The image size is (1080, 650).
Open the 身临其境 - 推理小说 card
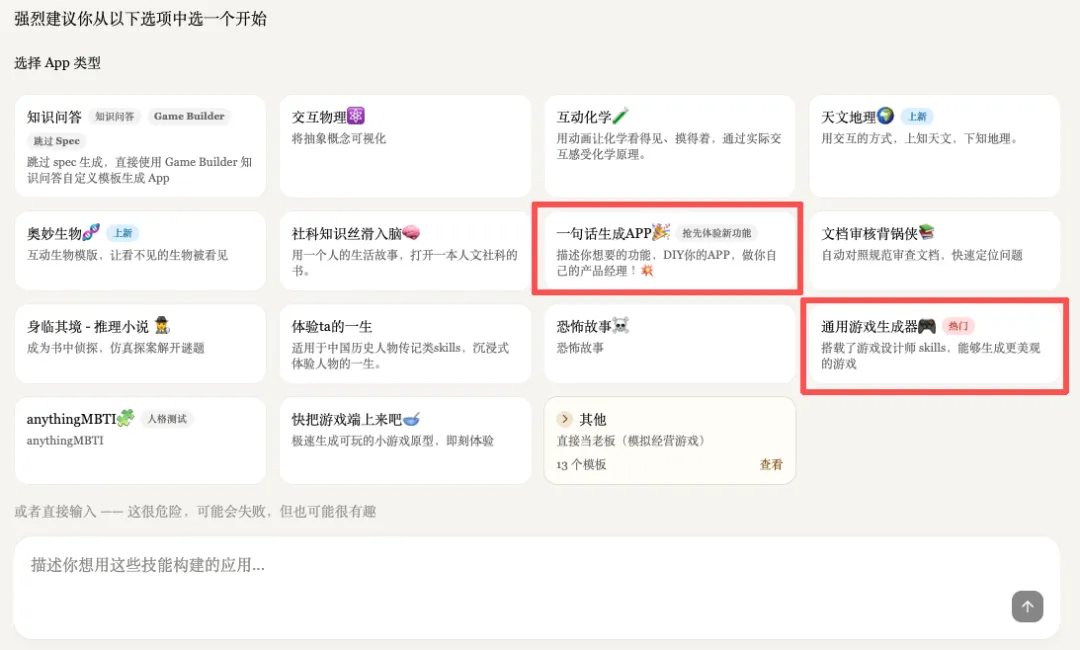click(x=140, y=344)
